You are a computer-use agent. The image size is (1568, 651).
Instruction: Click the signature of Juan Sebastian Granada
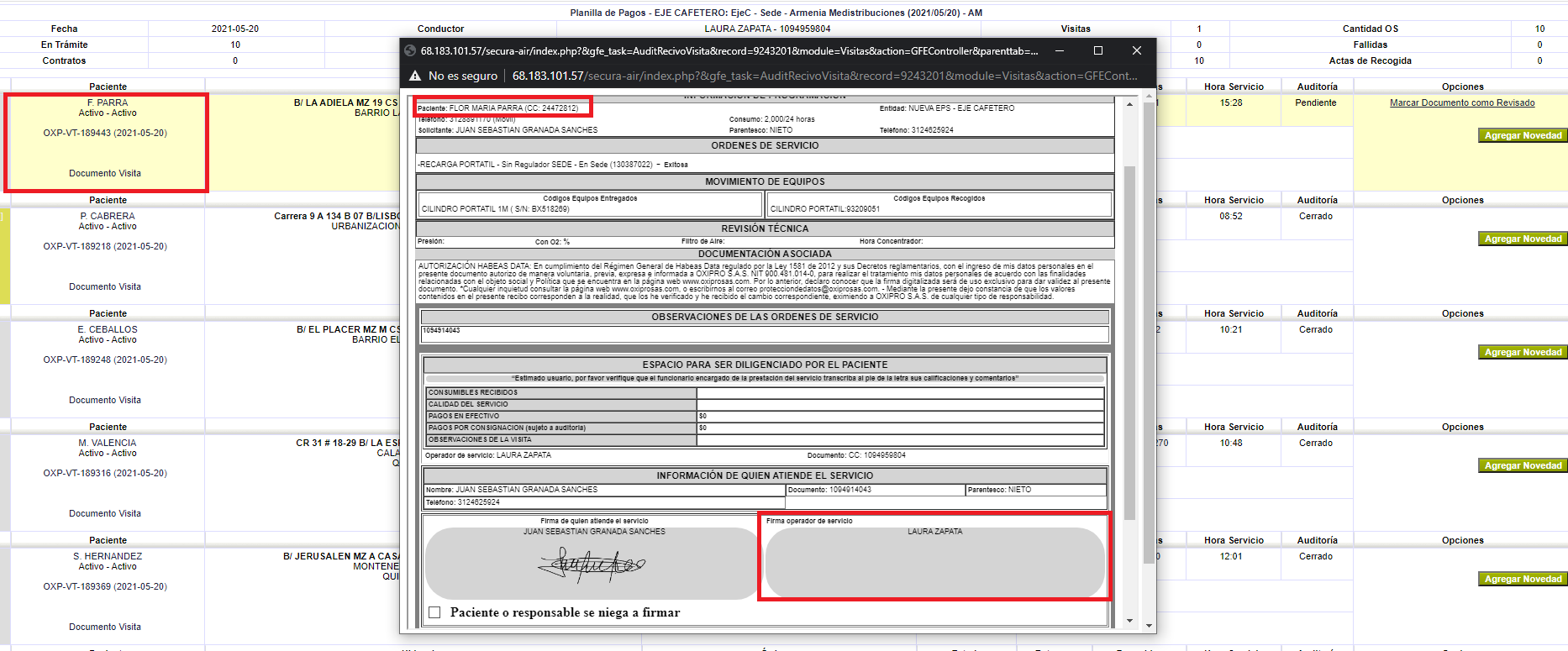592,564
